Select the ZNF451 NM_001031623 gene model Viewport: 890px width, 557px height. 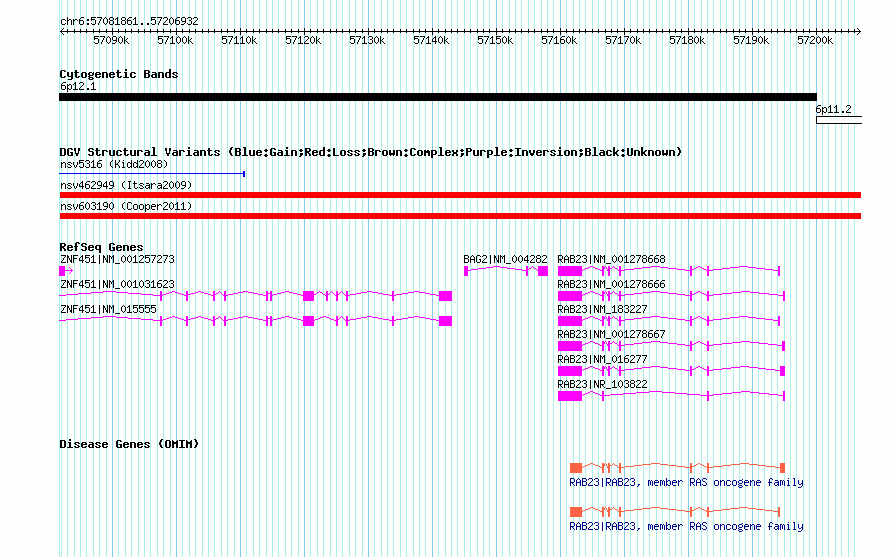click(x=255, y=296)
